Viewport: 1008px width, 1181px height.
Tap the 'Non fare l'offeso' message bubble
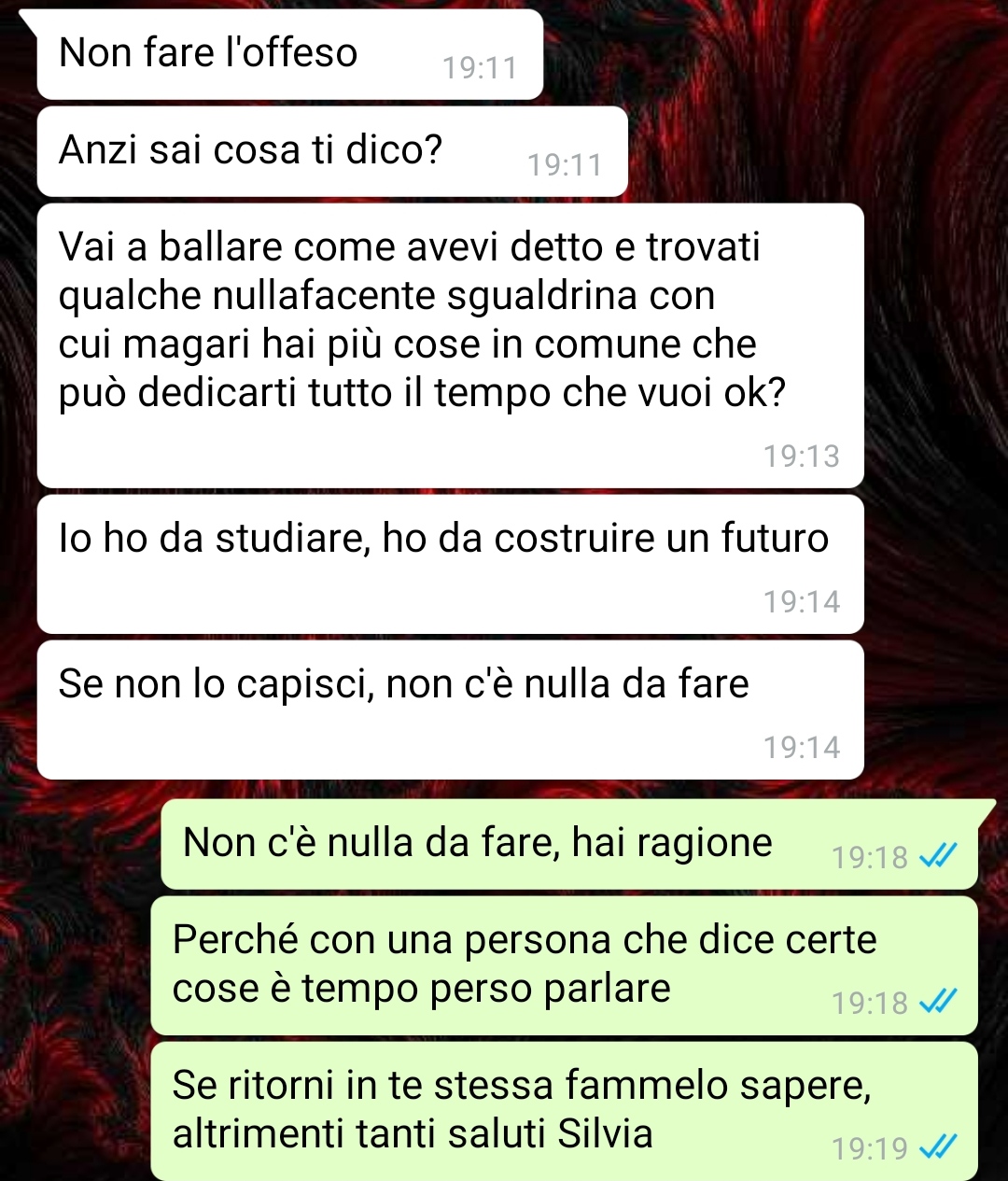[289, 54]
